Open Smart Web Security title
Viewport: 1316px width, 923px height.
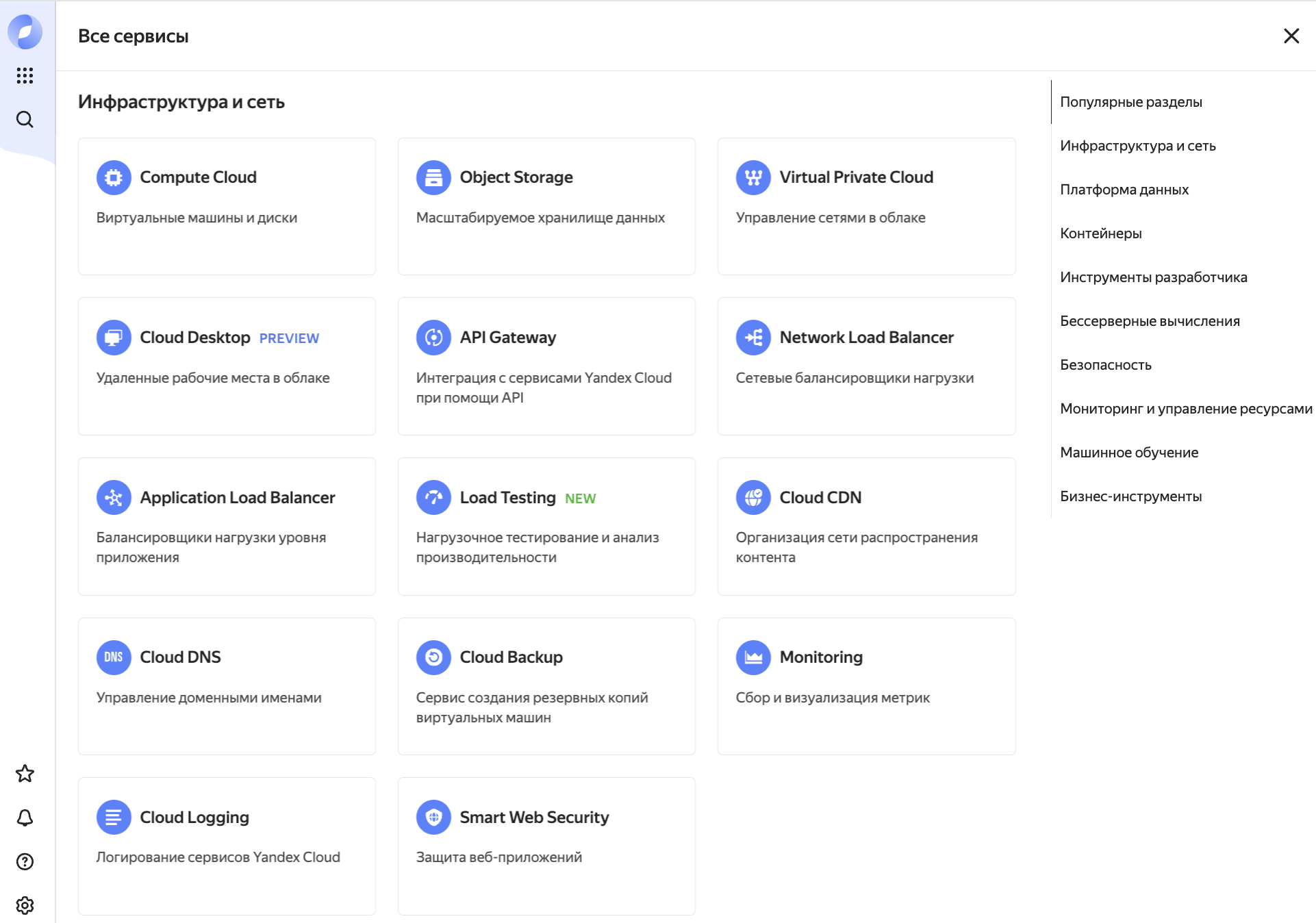534,818
